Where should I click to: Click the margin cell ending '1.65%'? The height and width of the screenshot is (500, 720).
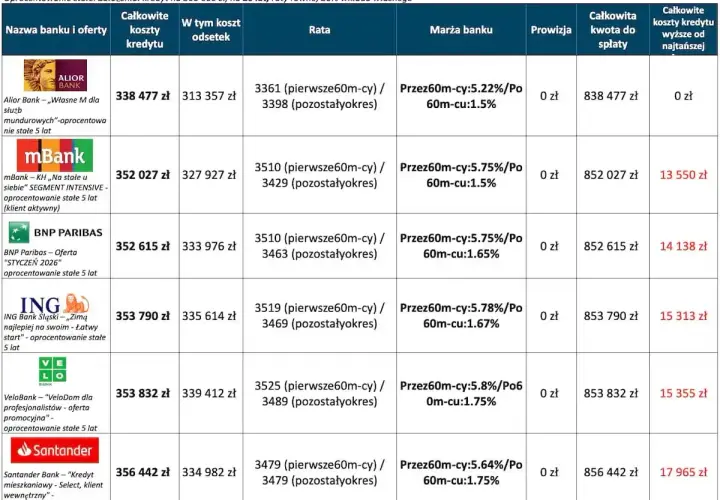pos(461,246)
